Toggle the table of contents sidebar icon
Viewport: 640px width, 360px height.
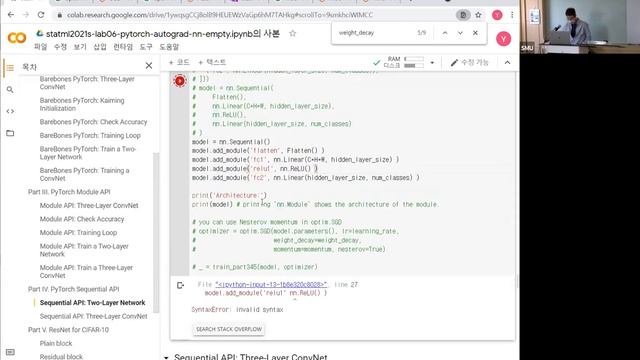pyautogui.click(x=10, y=67)
